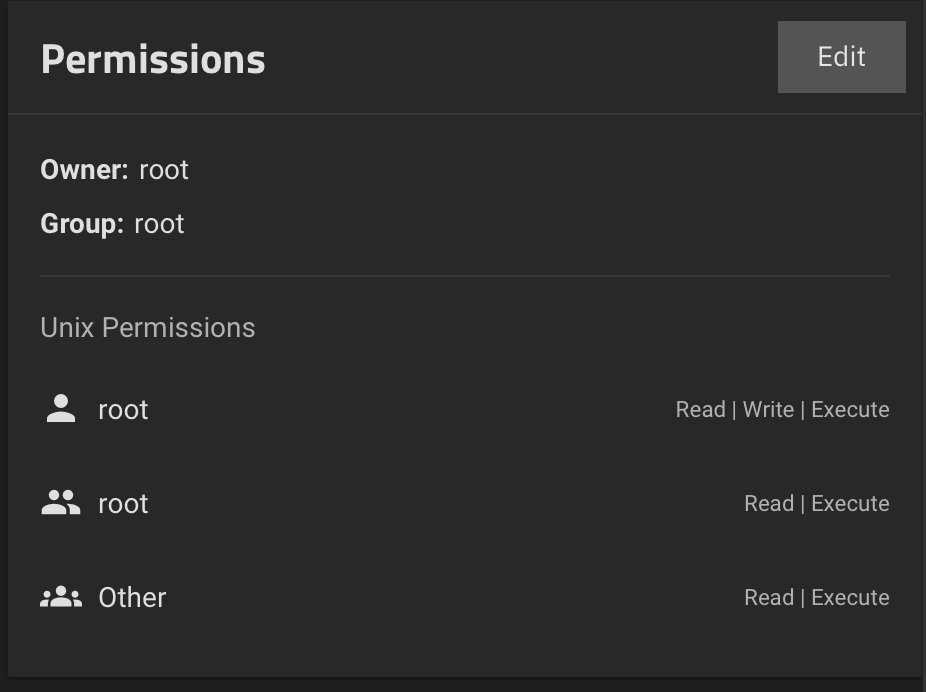Click the two-person group icon
The image size is (926, 692).
click(61, 502)
